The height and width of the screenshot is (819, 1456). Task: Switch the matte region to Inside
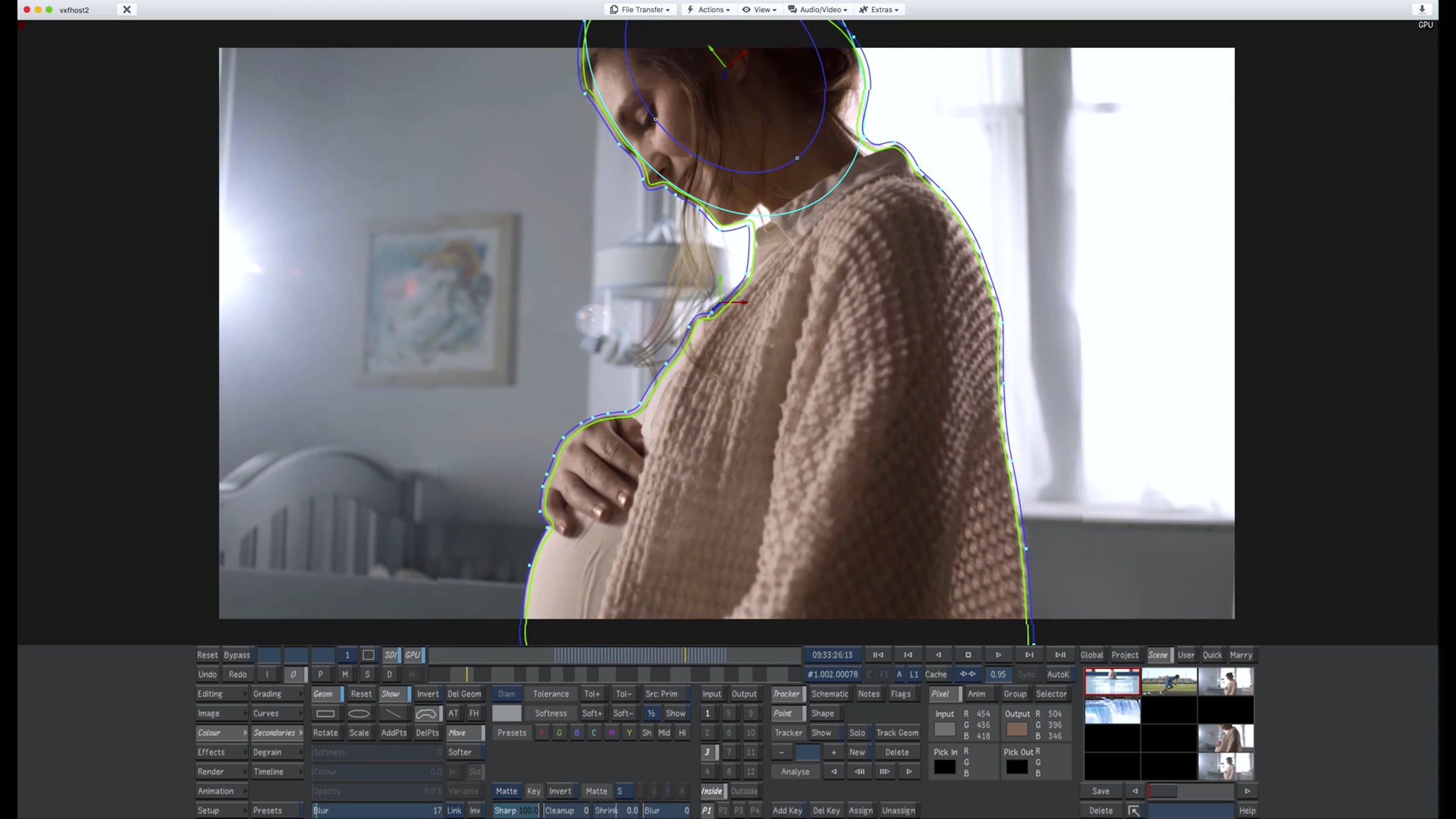click(712, 791)
